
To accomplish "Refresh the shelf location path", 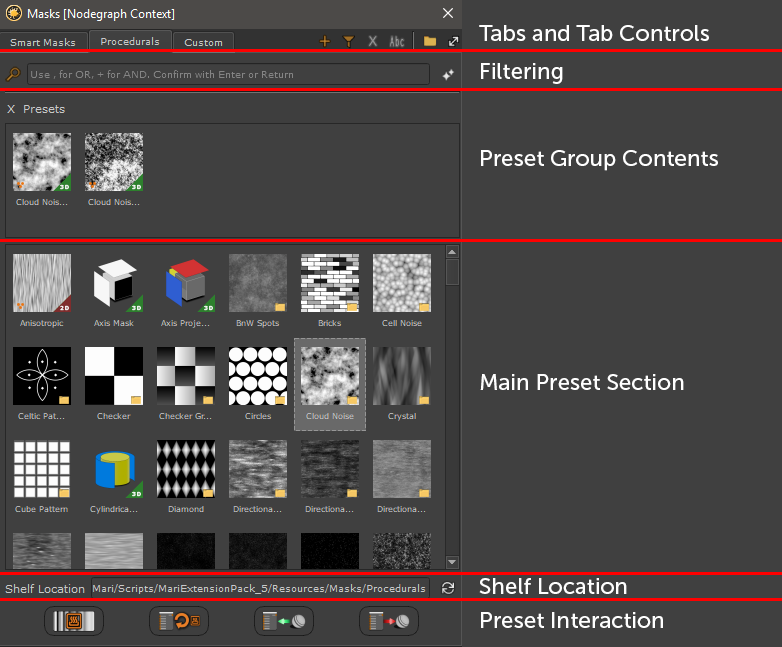I will (x=448, y=589).
